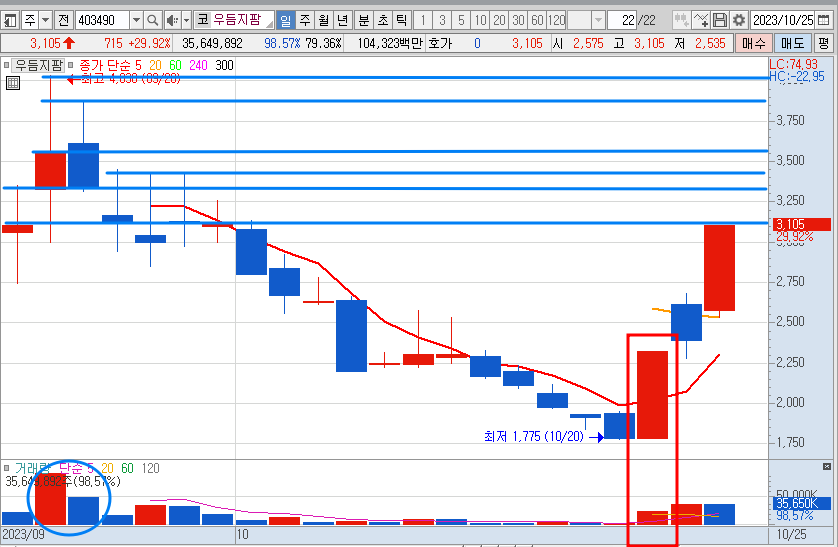Click the black 300 moving average label
838x547 pixels.
click(x=224, y=65)
